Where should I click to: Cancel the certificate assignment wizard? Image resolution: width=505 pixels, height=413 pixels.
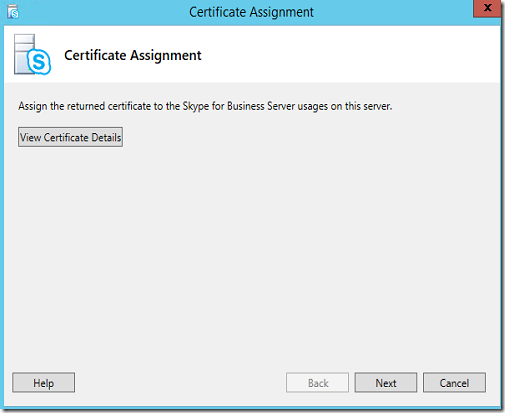coord(454,383)
